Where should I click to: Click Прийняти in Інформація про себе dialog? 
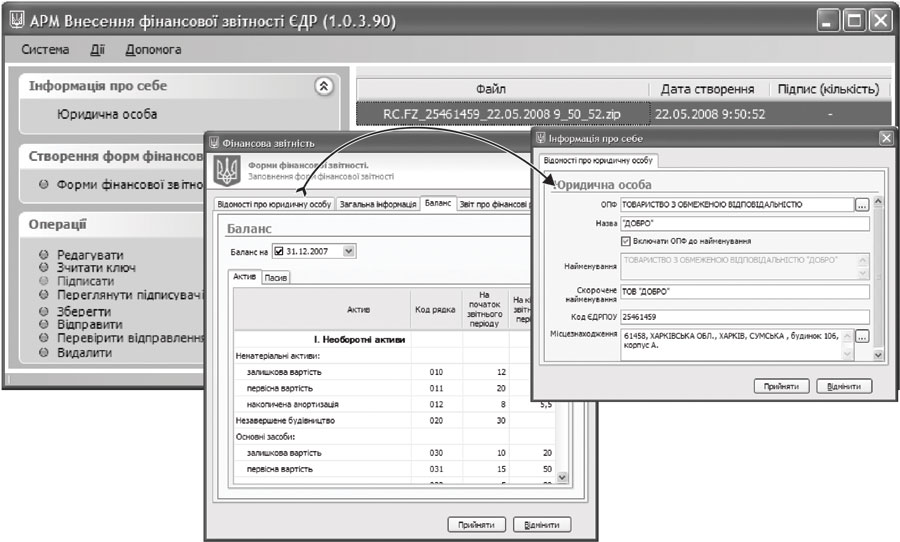click(x=781, y=386)
